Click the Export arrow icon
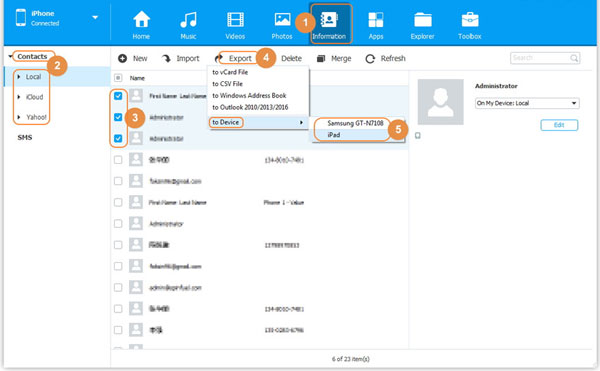Viewport: 600px width, 371px height. (218, 59)
